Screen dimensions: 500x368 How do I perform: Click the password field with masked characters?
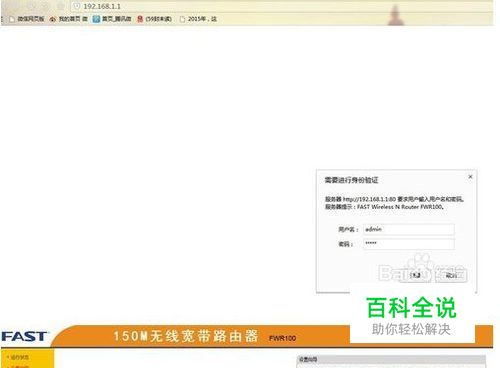coord(409,244)
